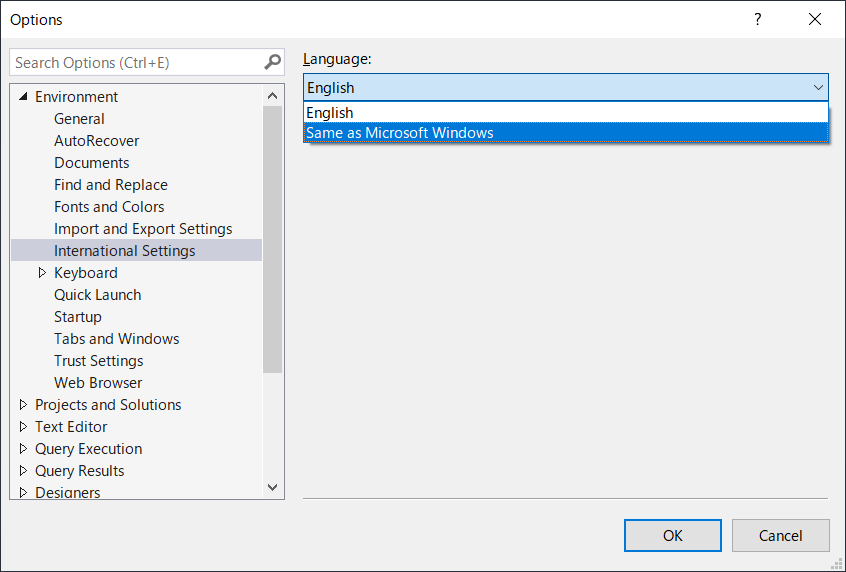Expand the Keyboard tree node

point(42,273)
